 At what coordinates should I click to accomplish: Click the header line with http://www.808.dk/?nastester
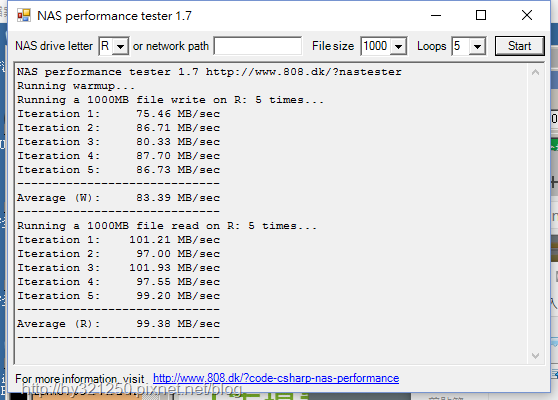[209, 72]
